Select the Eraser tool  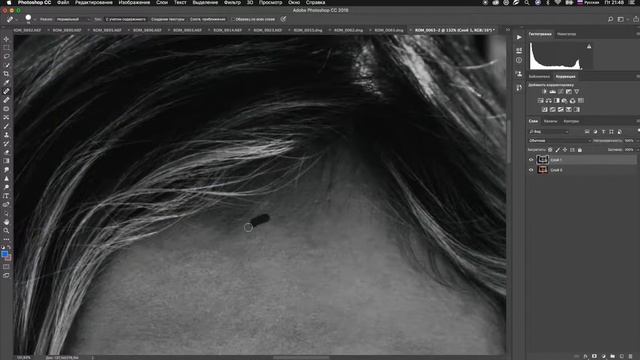(6, 152)
